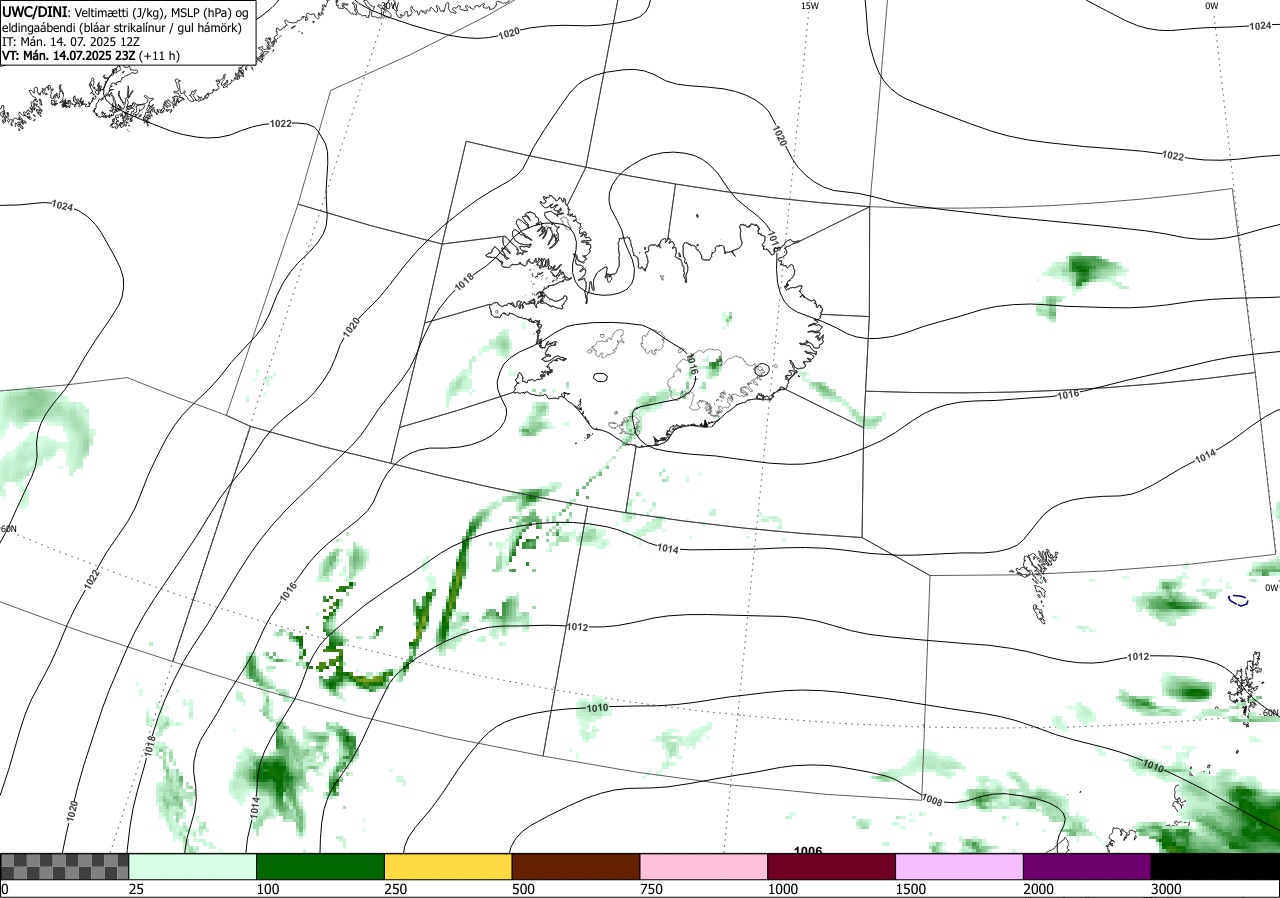The image size is (1280, 898).
Task: Click the legend value "250"
Action: tap(395, 889)
